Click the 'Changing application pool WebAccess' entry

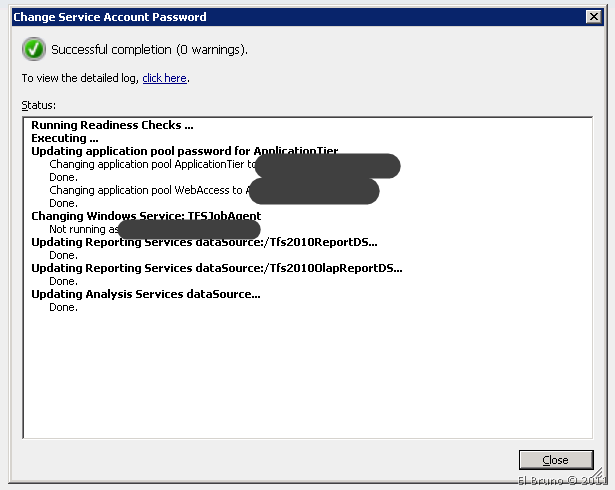pyautogui.click(x=145, y=190)
